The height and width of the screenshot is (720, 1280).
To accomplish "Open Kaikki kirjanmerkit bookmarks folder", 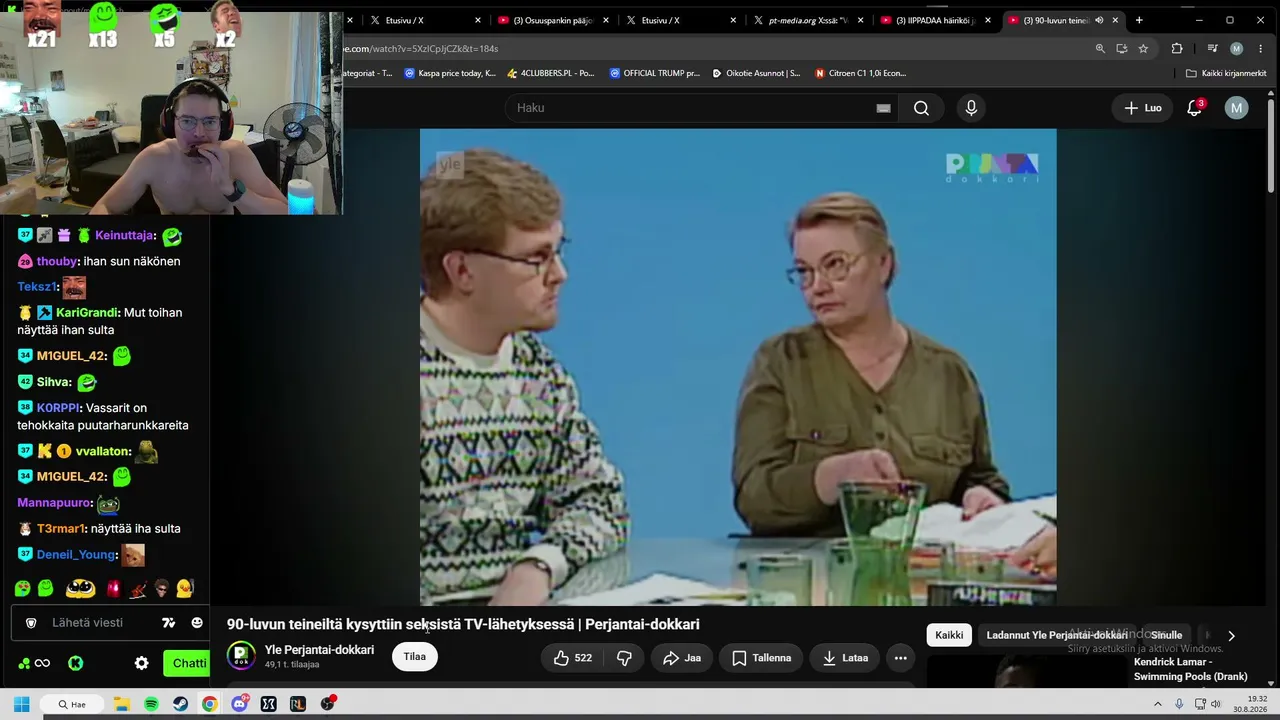I will point(1226,73).
